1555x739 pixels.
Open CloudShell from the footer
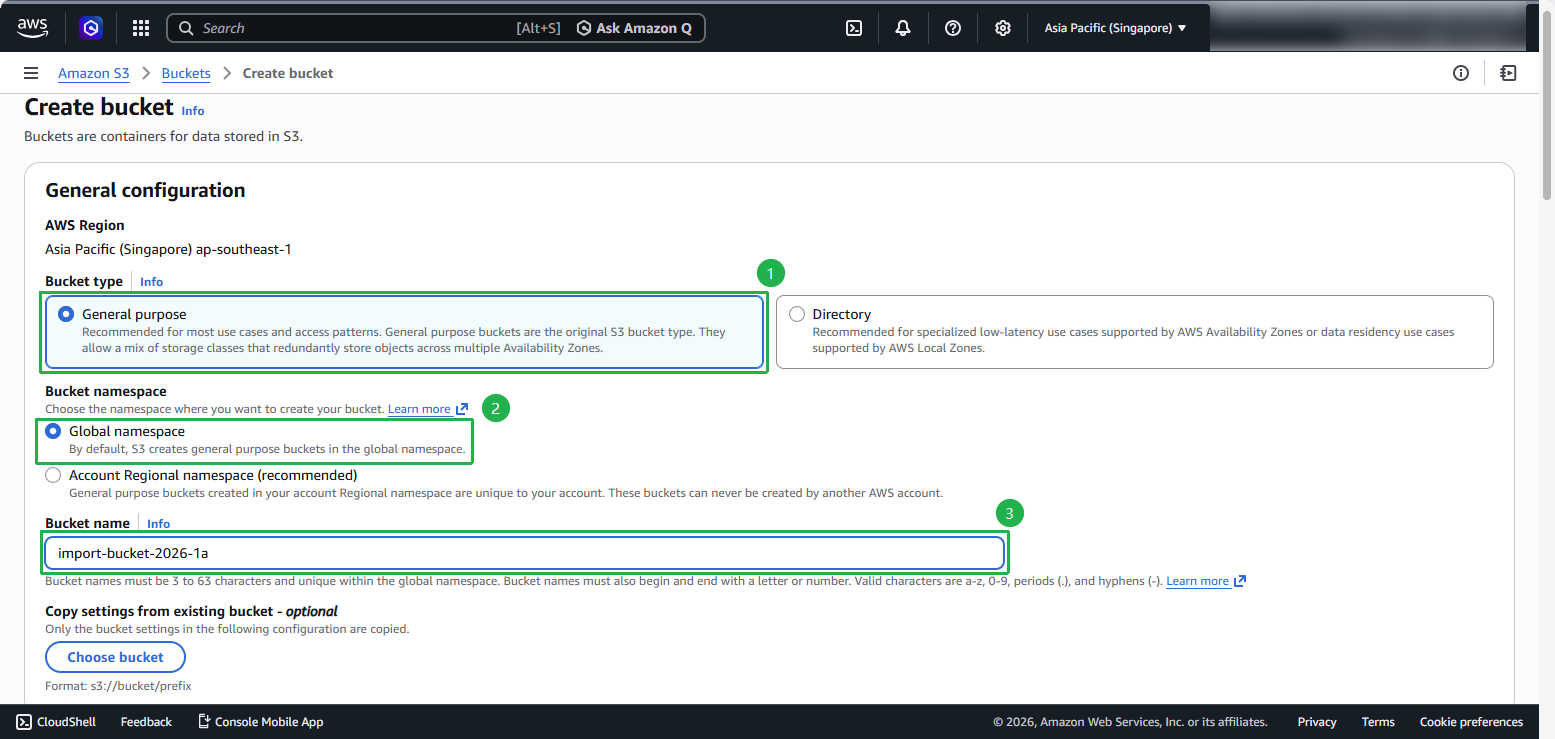pos(56,722)
